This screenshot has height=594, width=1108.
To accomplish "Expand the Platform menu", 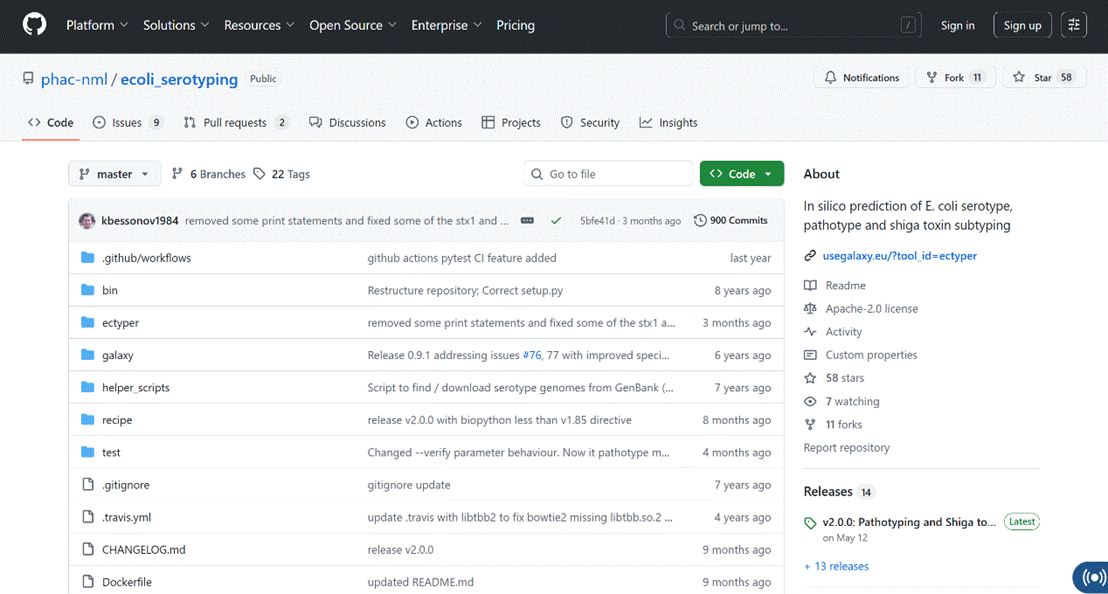I will 97,25.
